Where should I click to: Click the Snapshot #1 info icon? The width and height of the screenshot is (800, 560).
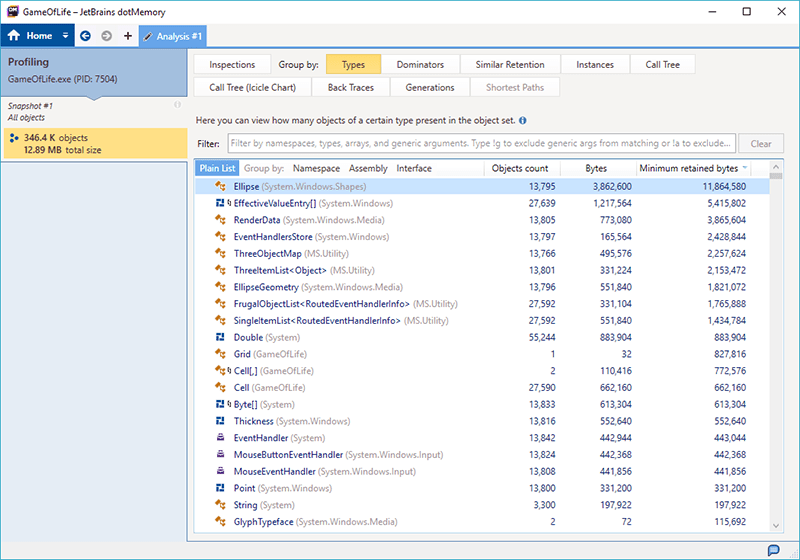[x=177, y=105]
